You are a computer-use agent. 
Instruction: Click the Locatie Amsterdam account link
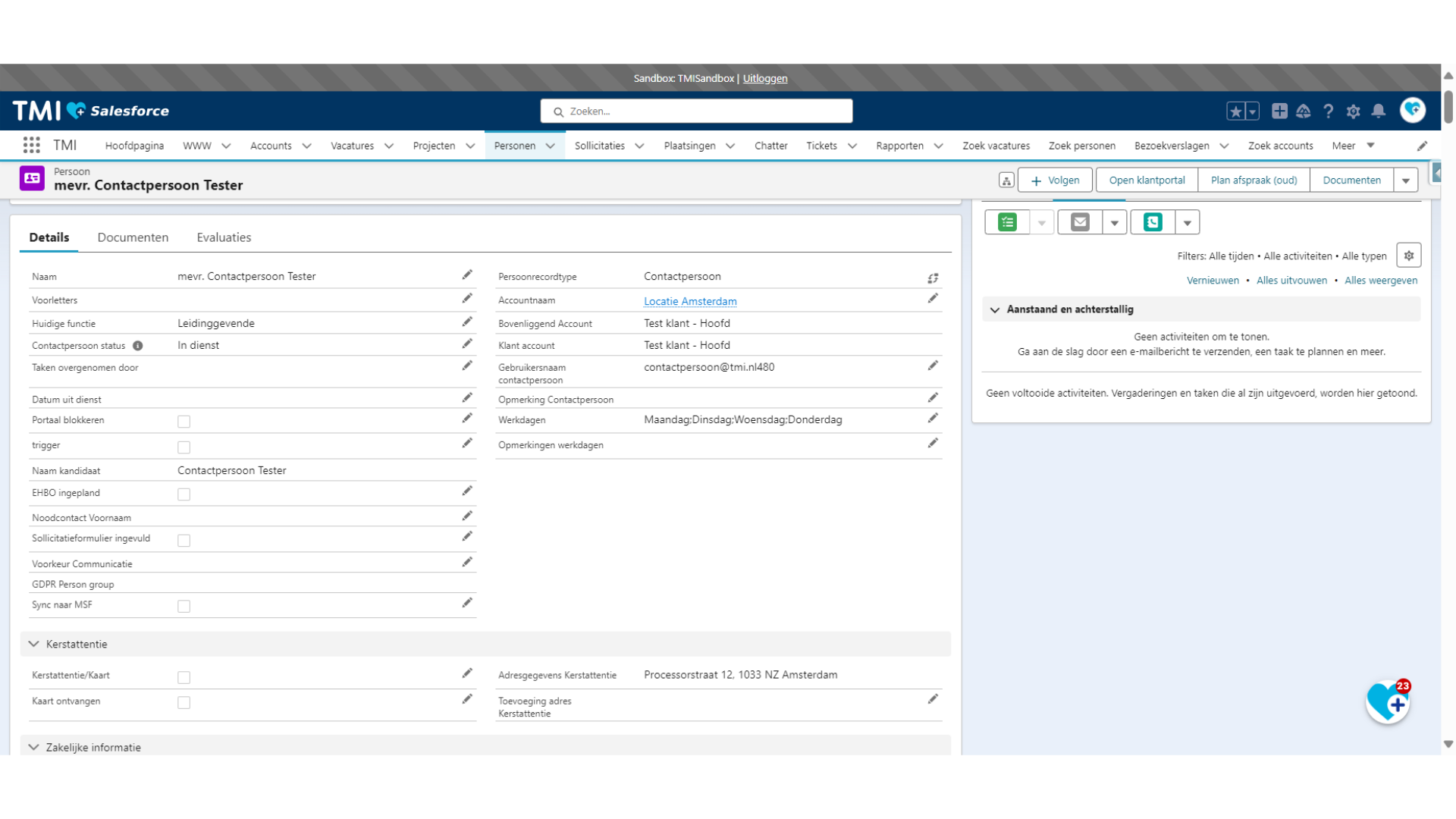[690, 301]
